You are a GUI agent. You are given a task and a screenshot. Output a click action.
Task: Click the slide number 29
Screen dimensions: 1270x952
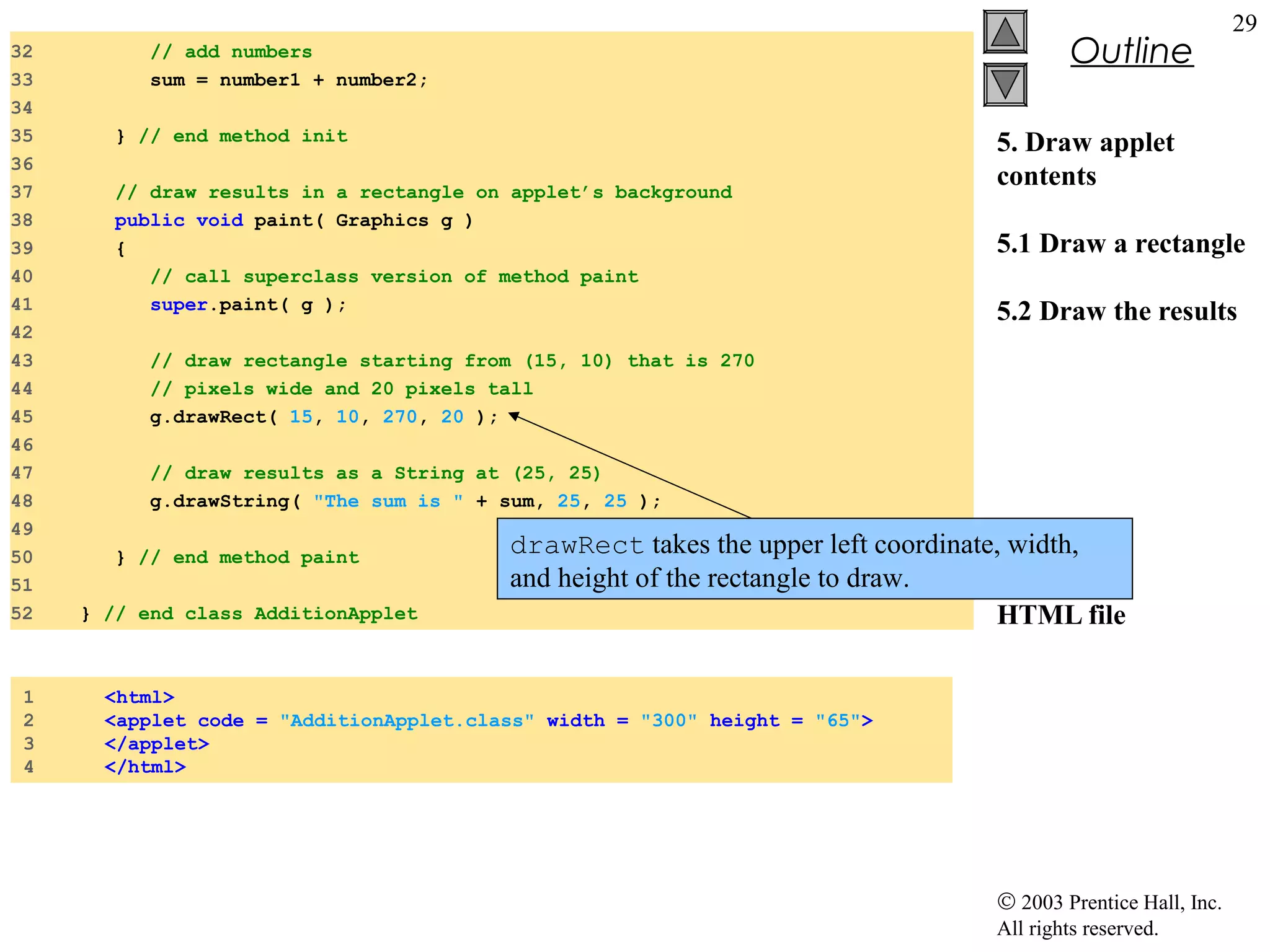(x=1243, y=24)
